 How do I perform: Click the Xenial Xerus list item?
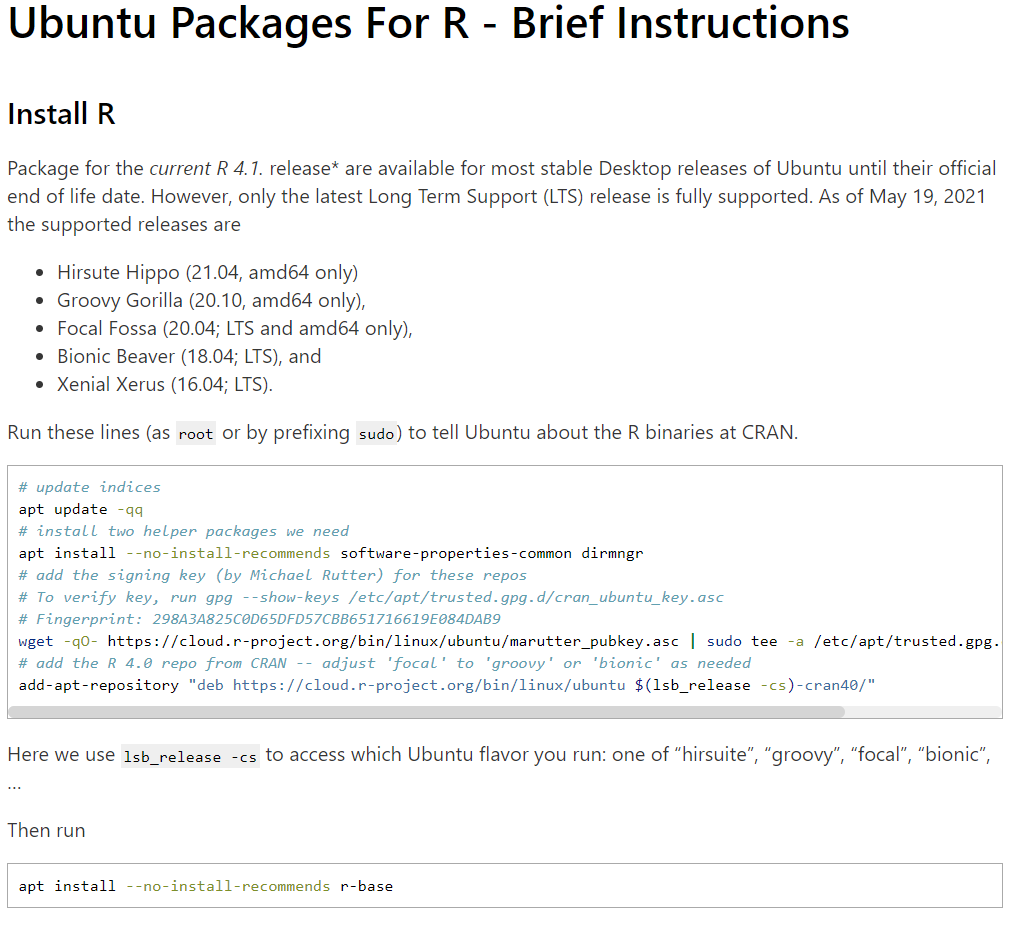coord(165,384)
